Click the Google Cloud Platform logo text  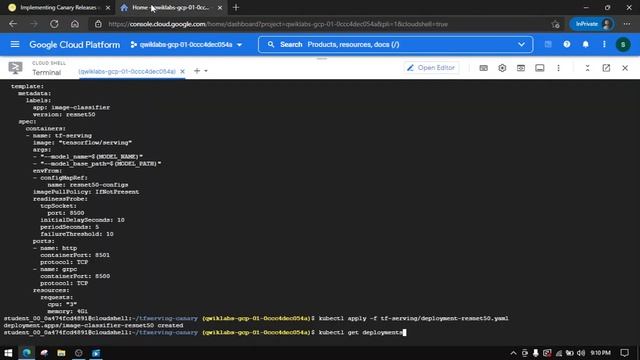[75, 44]
